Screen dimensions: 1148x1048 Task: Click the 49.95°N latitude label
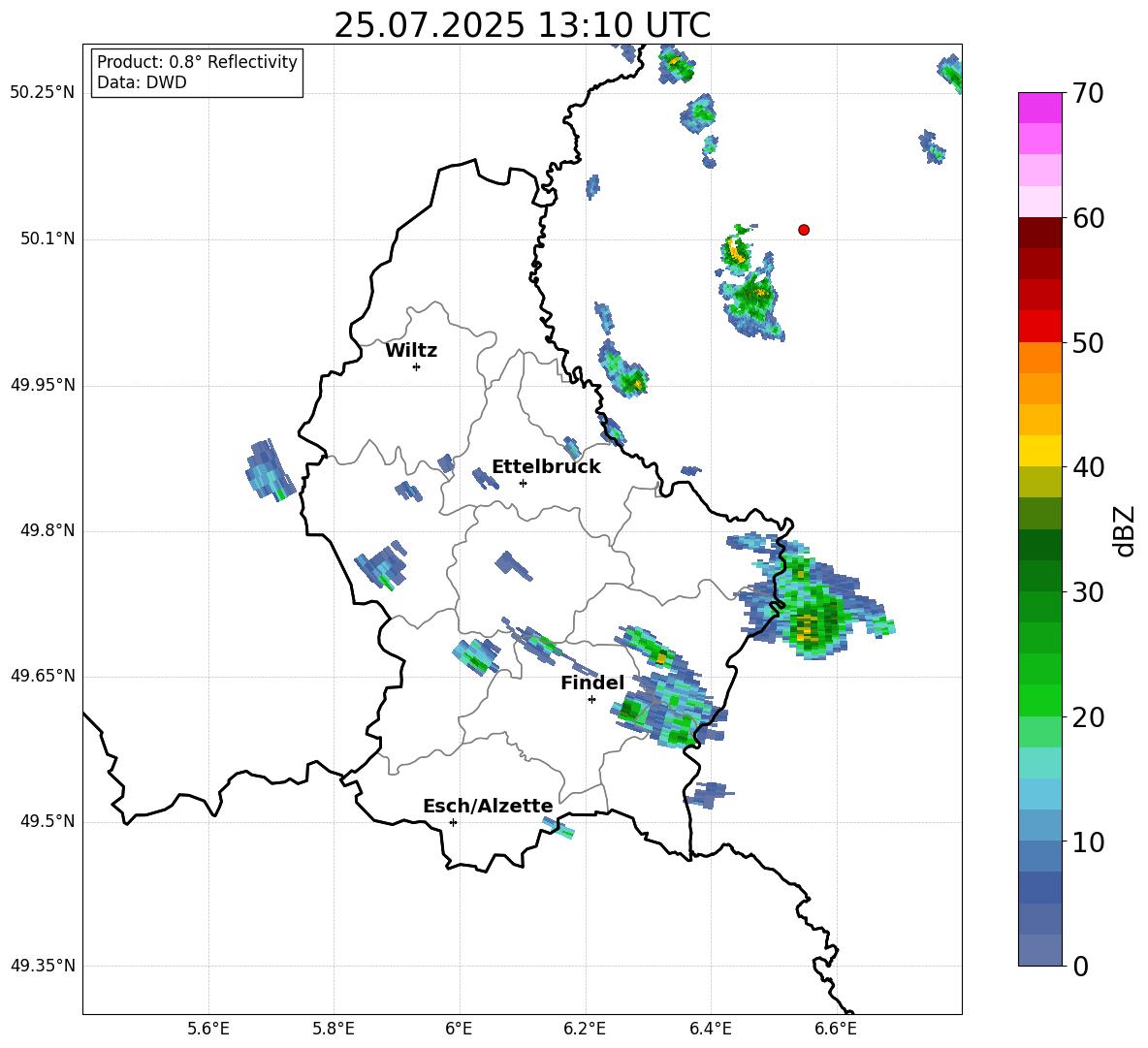coord(43,384)
